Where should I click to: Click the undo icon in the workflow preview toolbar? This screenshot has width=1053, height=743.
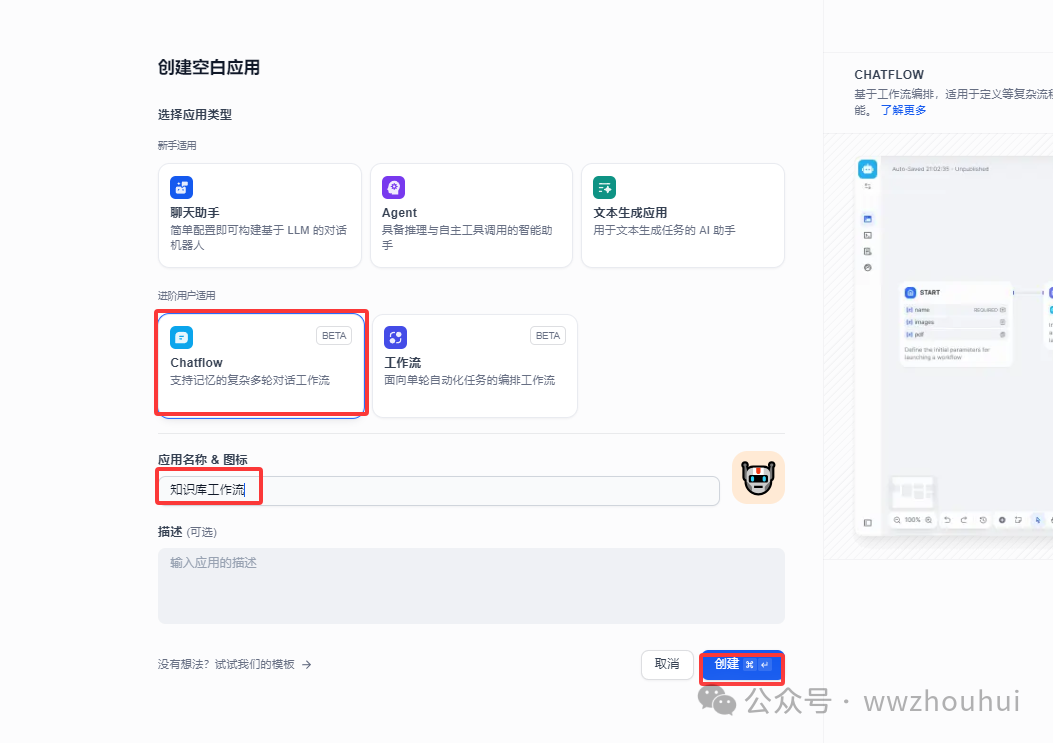(947, 521)
